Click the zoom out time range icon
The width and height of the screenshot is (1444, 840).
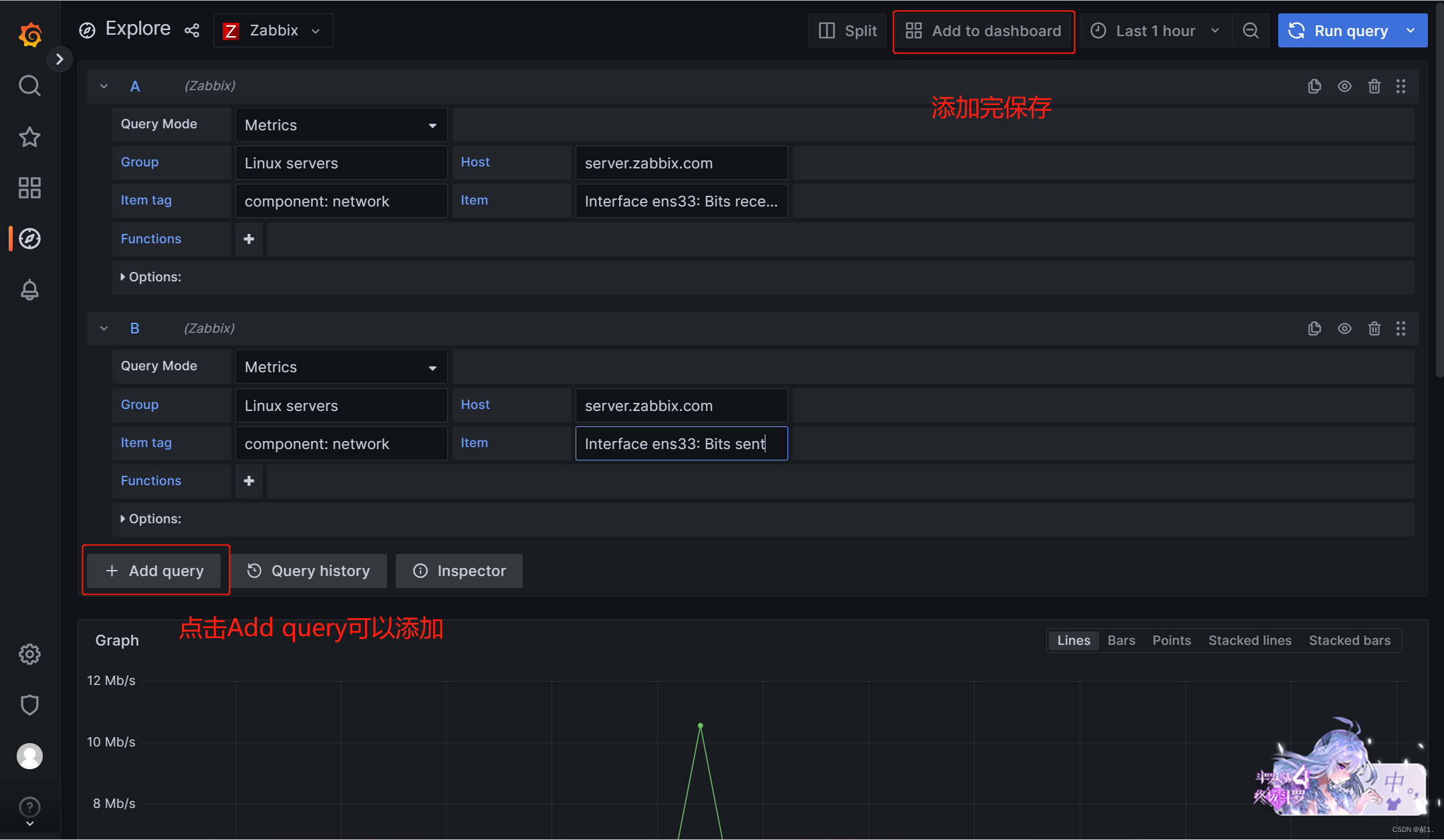tap(1250, 31)
